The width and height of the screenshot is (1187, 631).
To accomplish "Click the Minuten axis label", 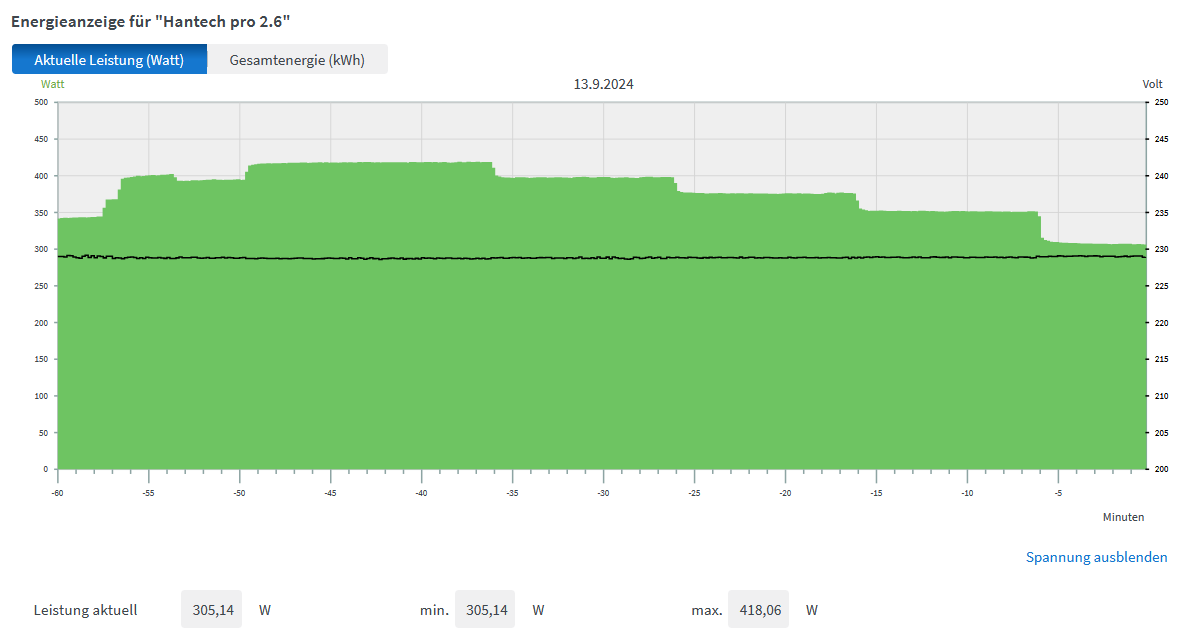I will coord(1123,517).
